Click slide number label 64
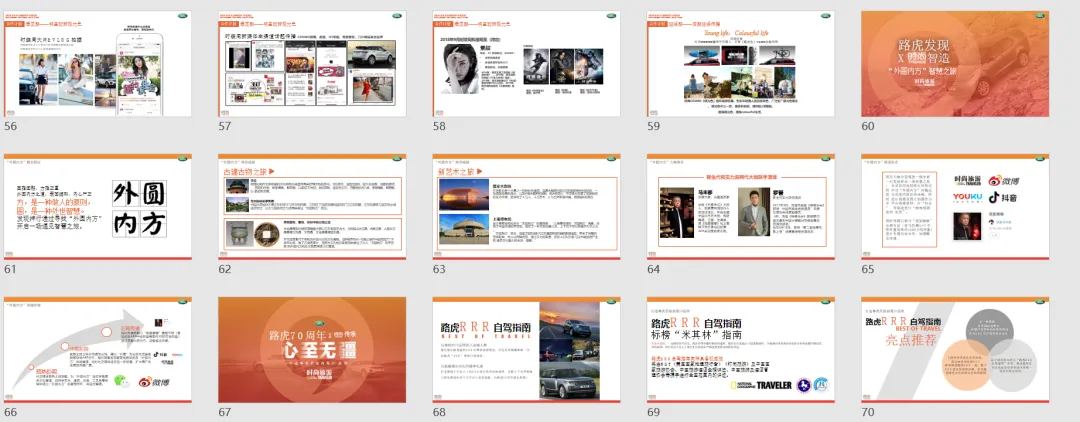The width and height of the screenshot is (1080, 422). (x=654, y=269)
